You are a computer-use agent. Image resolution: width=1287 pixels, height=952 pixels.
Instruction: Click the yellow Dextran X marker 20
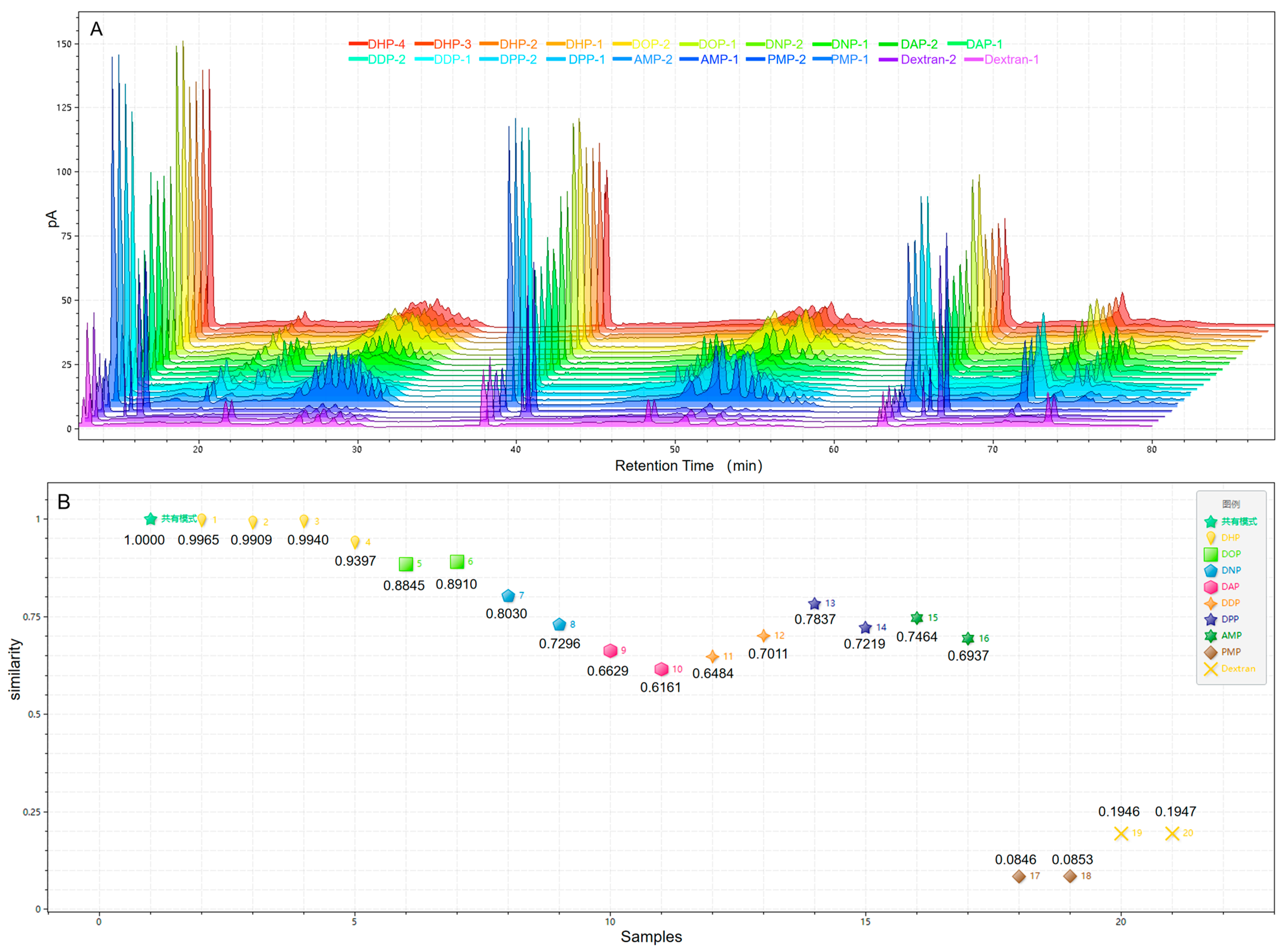pyautogui.click(x=1172, y=834)
